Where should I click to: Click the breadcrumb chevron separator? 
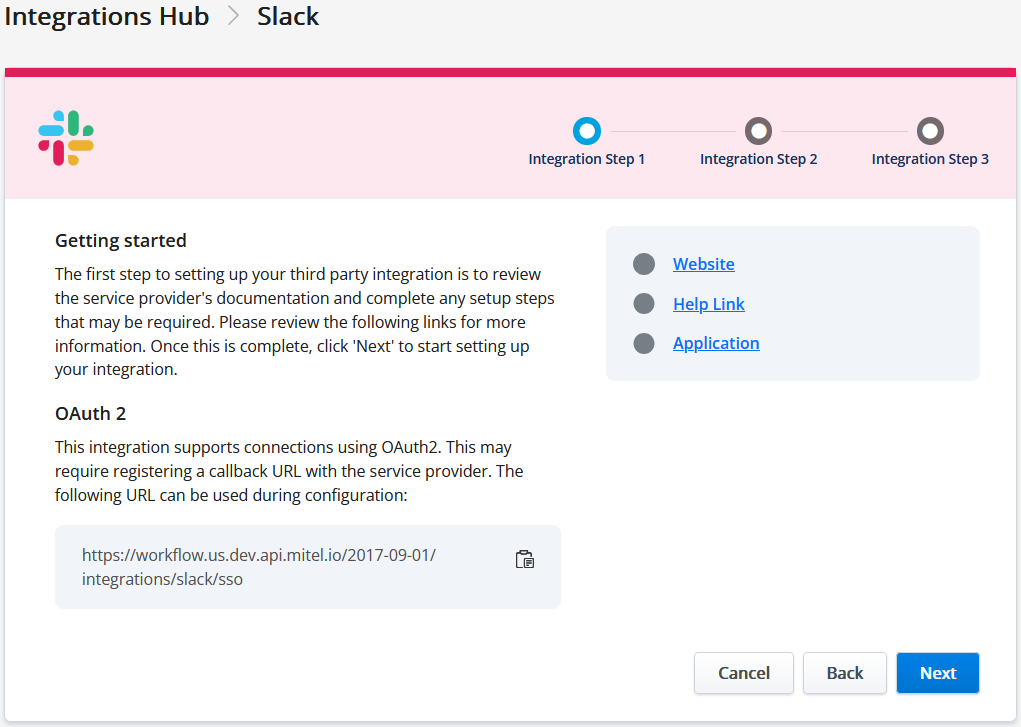[233, 17]
